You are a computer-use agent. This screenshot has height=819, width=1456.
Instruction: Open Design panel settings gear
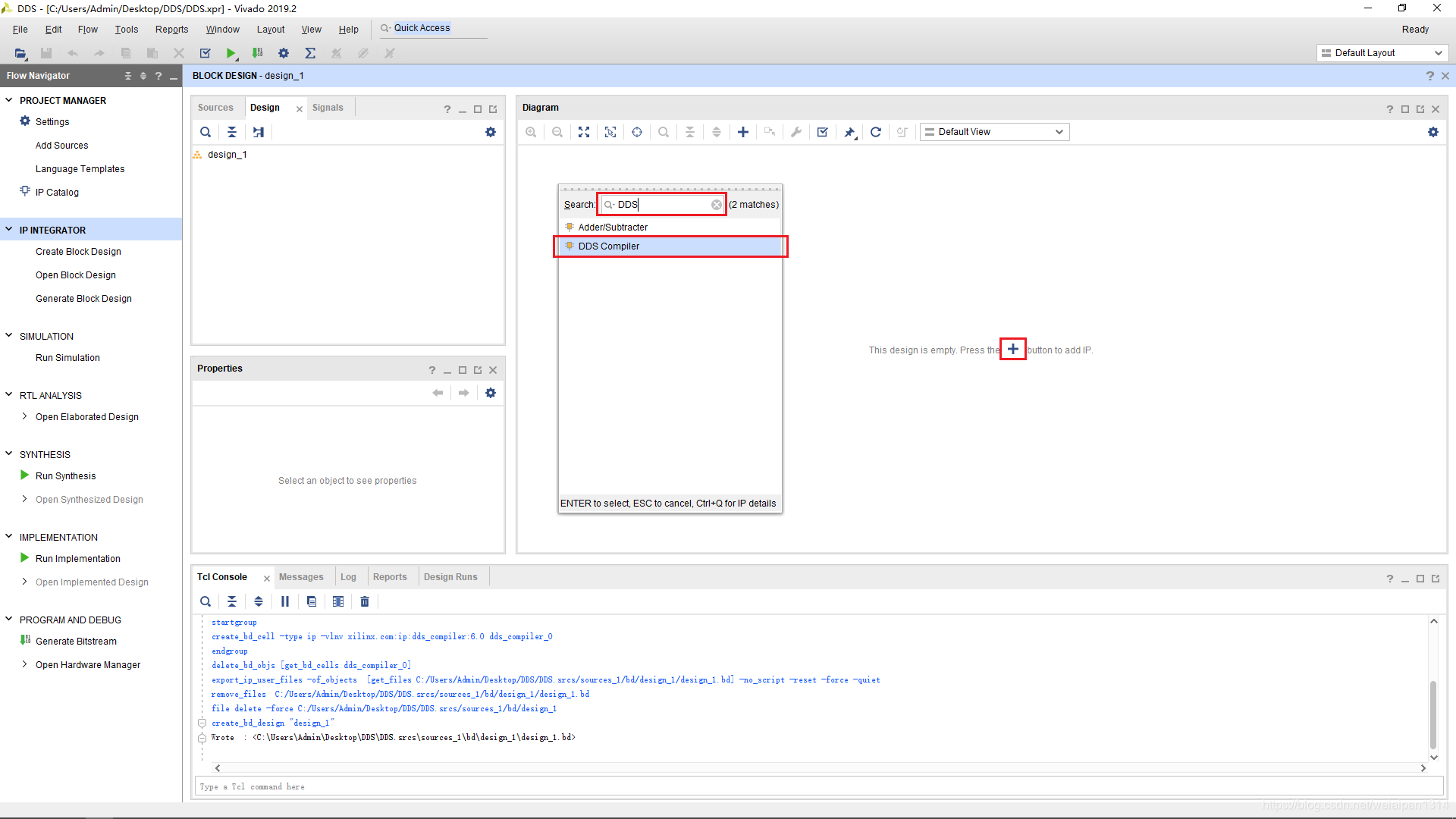491,132
